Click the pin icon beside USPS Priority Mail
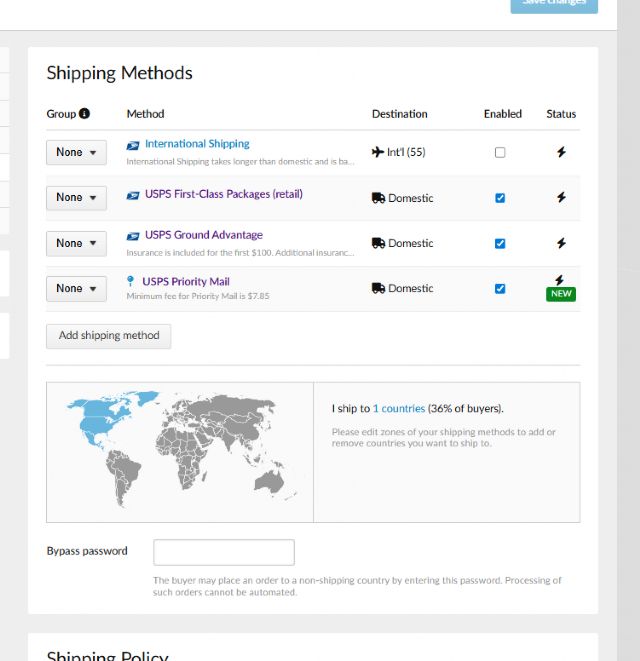This screenshot has width=640, height=661. coord(130,281)
